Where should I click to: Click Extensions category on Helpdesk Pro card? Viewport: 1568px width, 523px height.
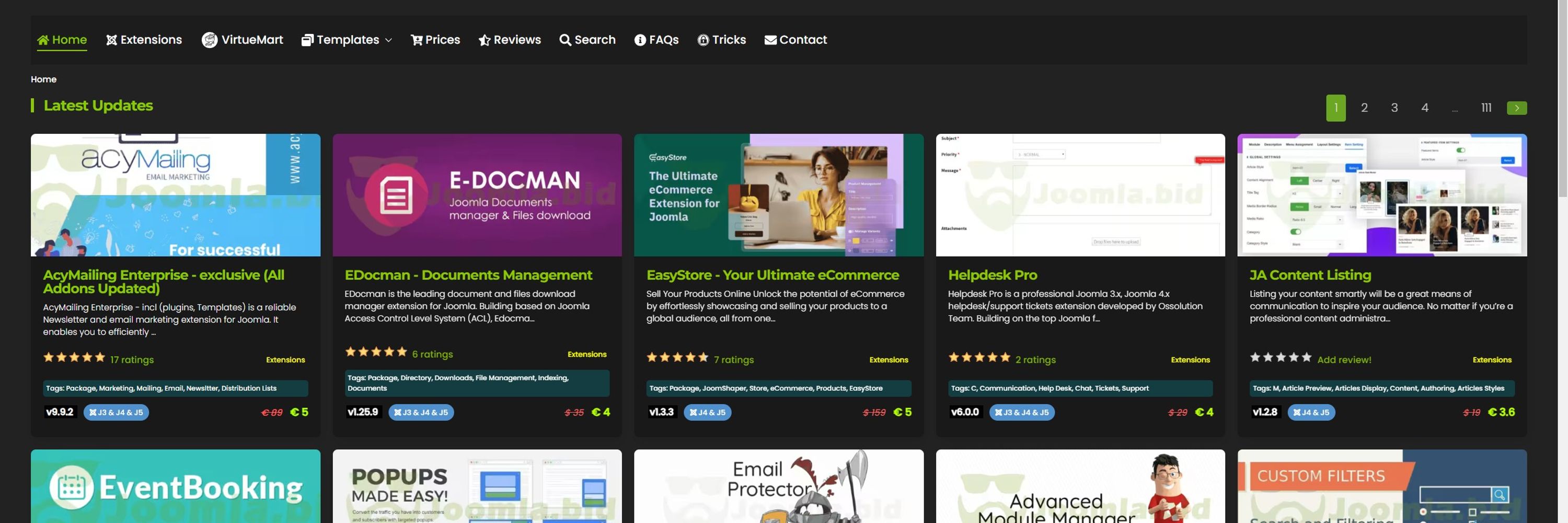[1190, 360]
